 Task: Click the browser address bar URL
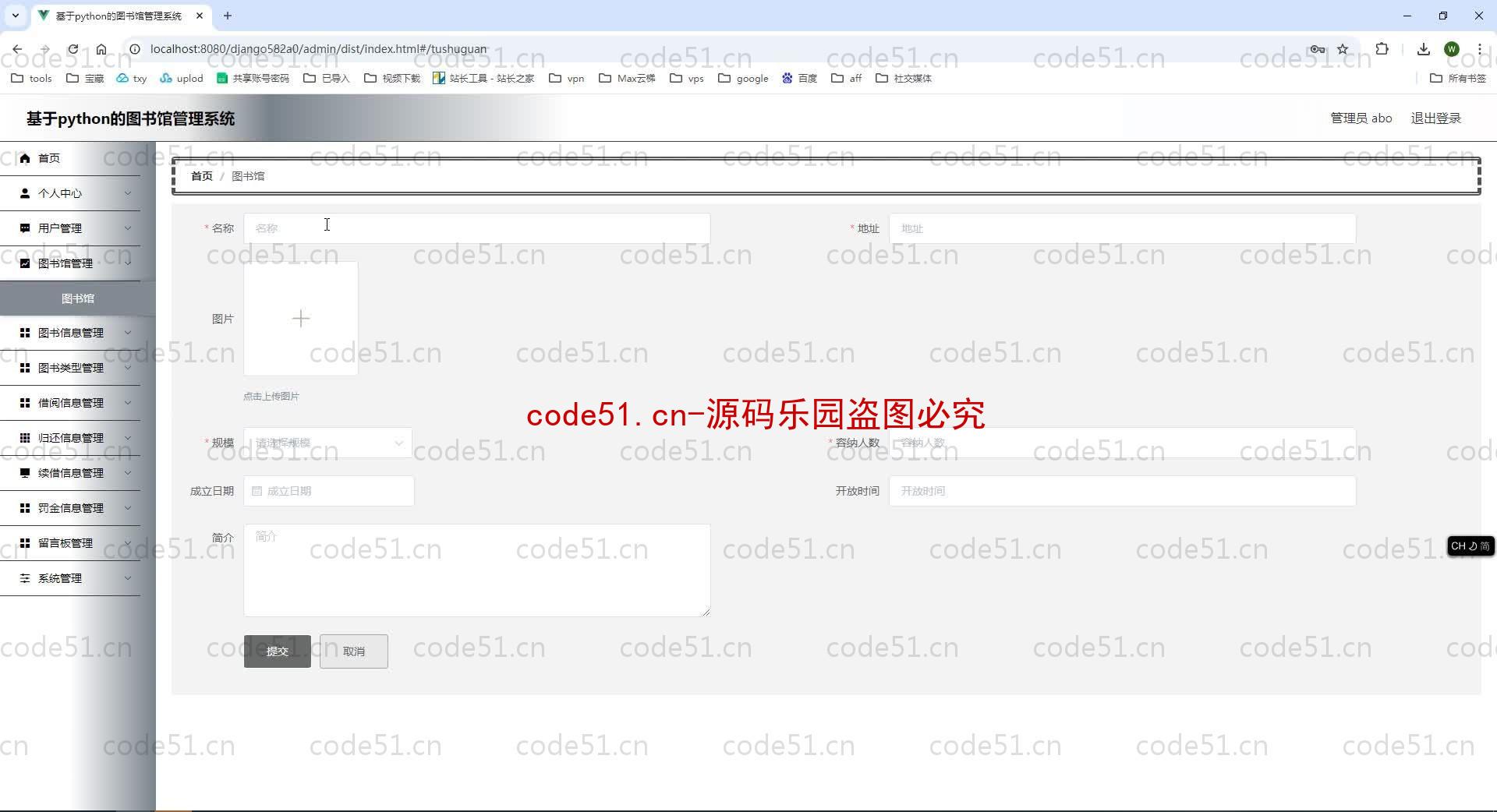pos(318,49)
